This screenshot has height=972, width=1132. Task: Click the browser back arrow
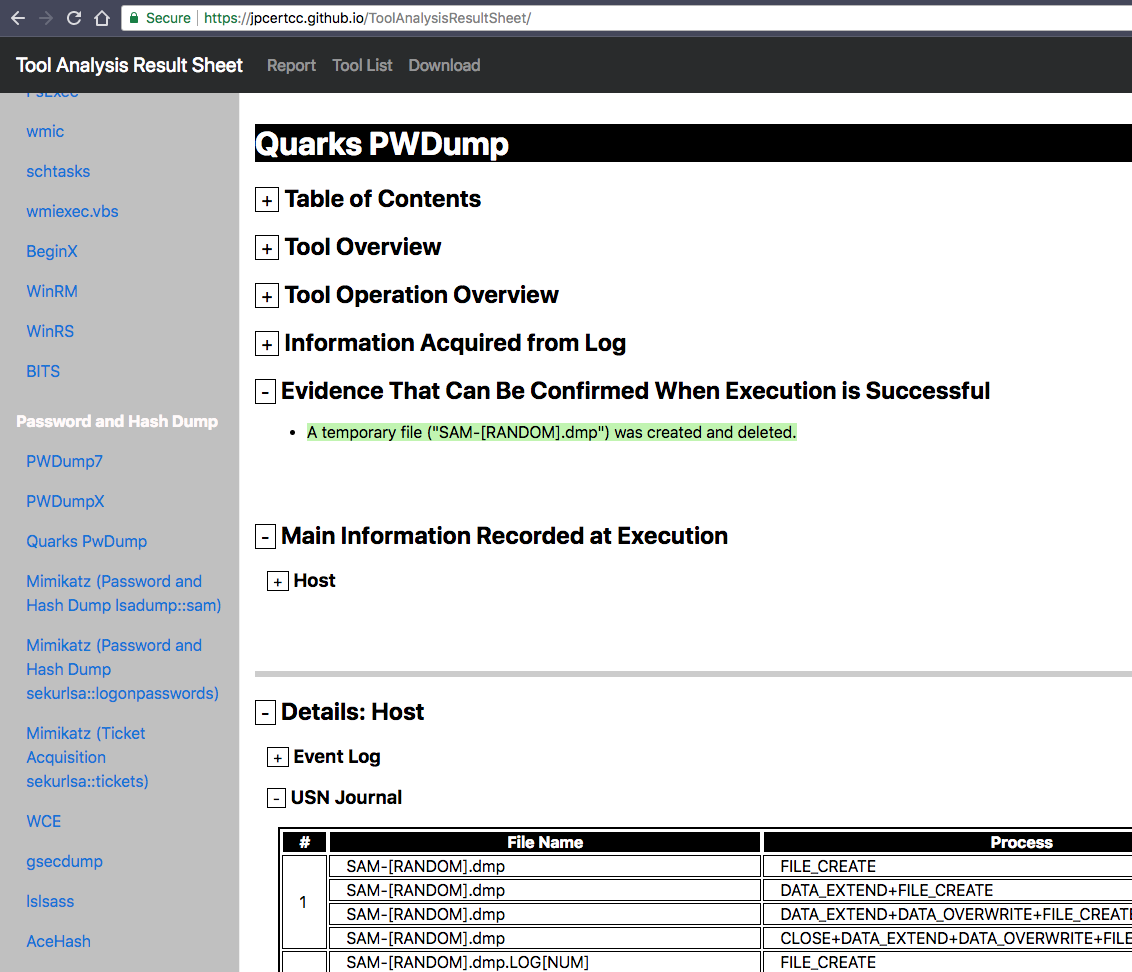[17, 18]
